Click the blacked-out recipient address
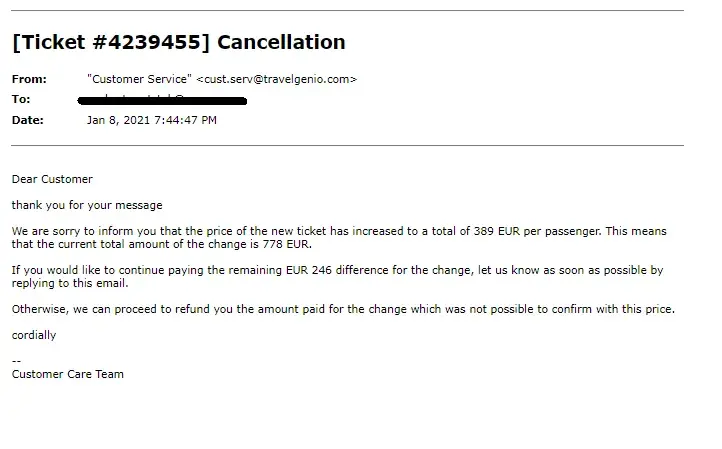This screenshot has width=722, height=449. [163, 99]
